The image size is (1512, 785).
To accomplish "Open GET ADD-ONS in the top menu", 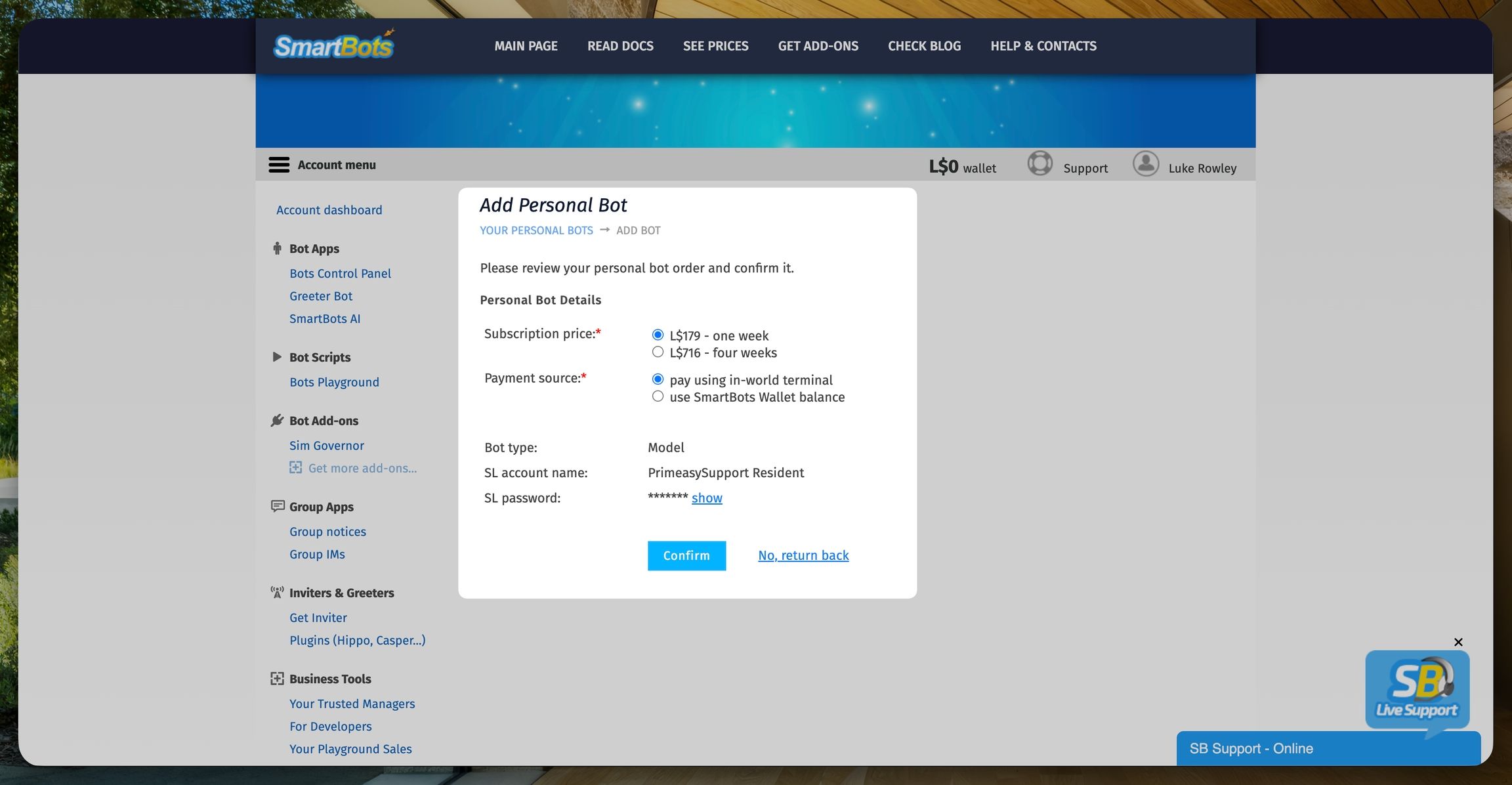I will point(818,46).
